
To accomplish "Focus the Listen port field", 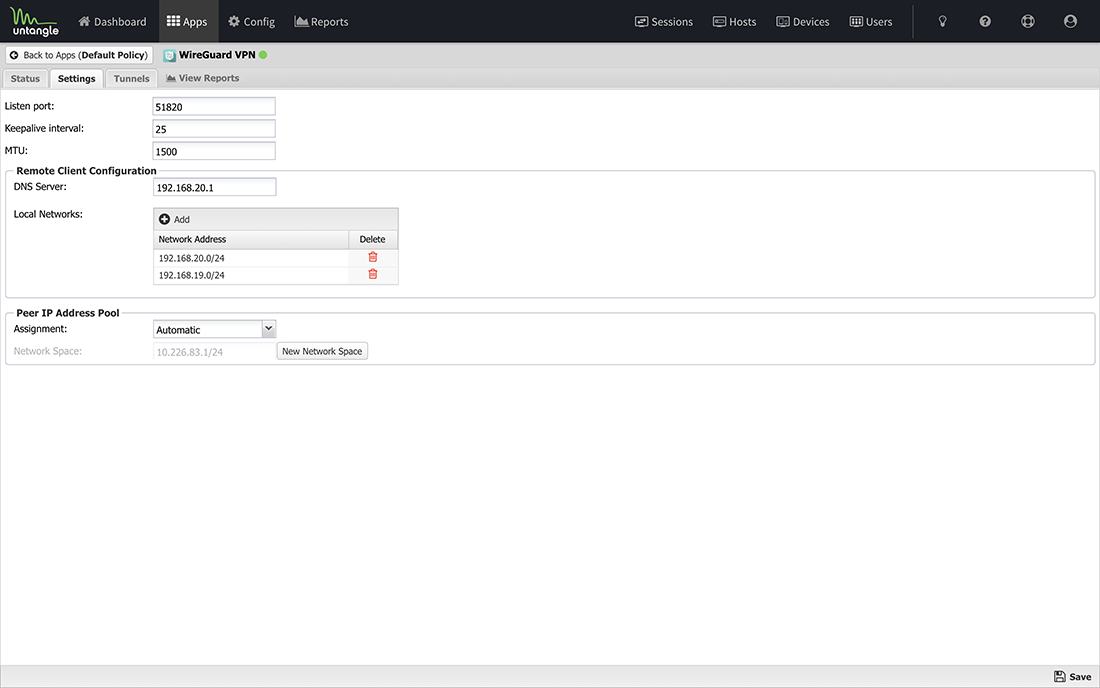I will 214,107.
